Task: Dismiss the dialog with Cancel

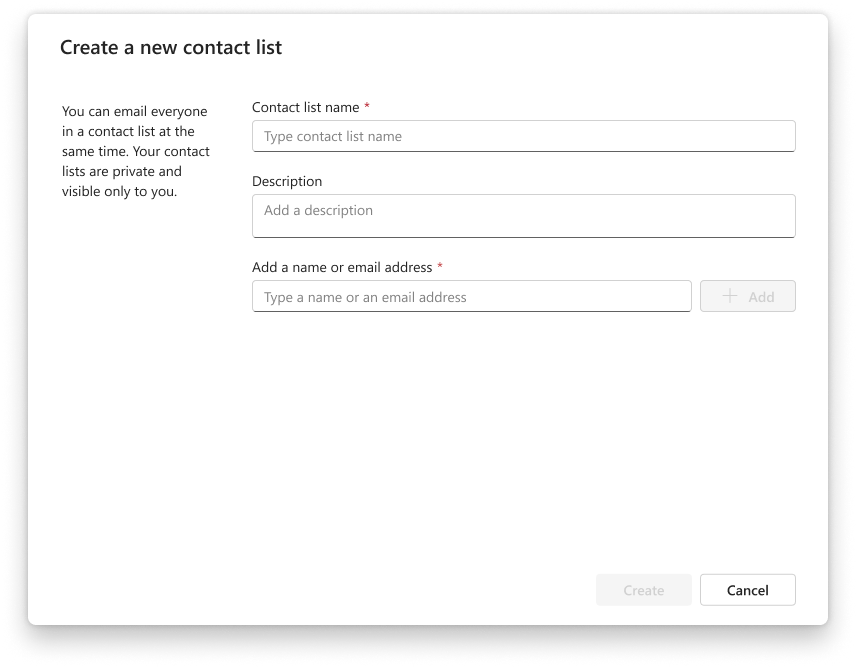Action: click(747, 590)
